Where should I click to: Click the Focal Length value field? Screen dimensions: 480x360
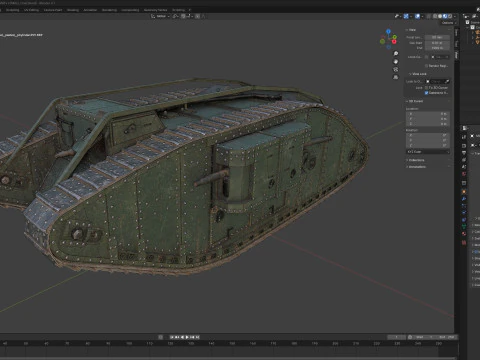point(437,37)
